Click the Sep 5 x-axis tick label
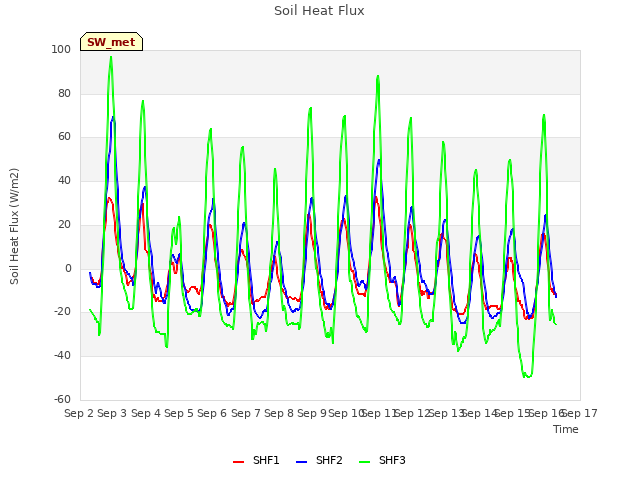Viewport: 640px width, 480px height. point(179,413)
